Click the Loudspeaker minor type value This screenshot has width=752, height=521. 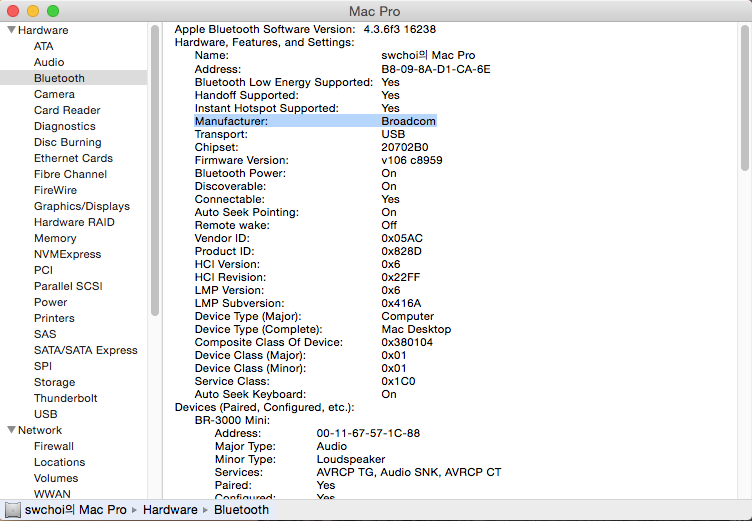click(351, 459)
